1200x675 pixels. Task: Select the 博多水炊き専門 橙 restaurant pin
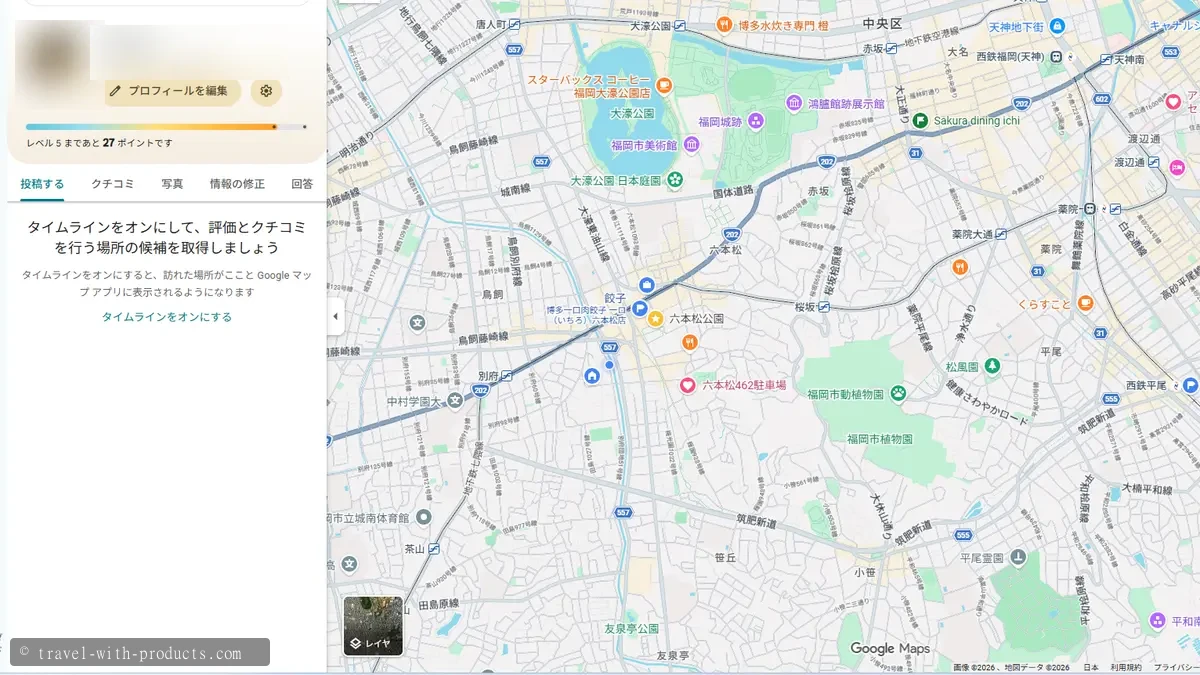(724, 24)
